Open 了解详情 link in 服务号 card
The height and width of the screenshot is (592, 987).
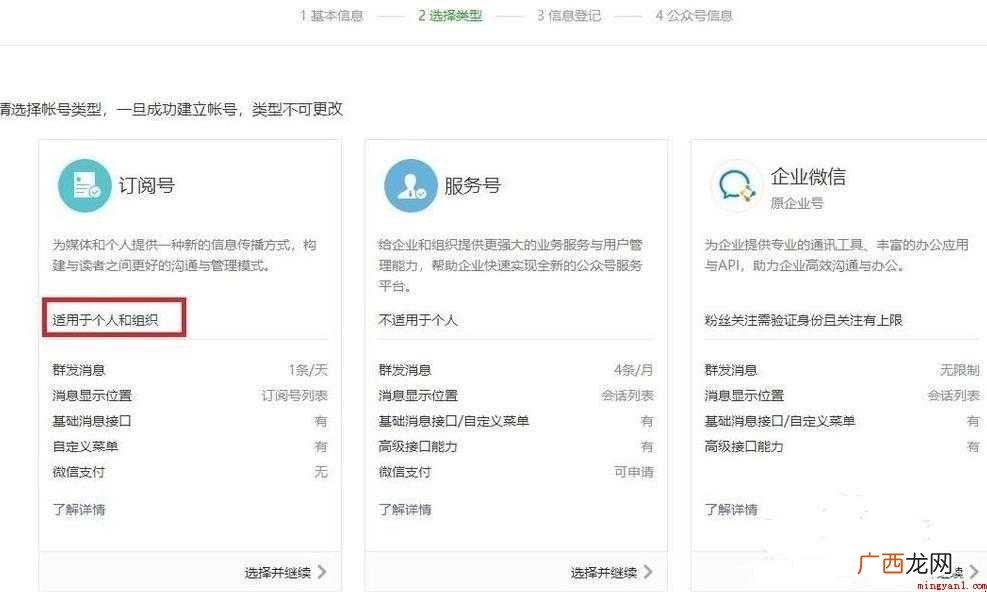[x=405, y=509]
